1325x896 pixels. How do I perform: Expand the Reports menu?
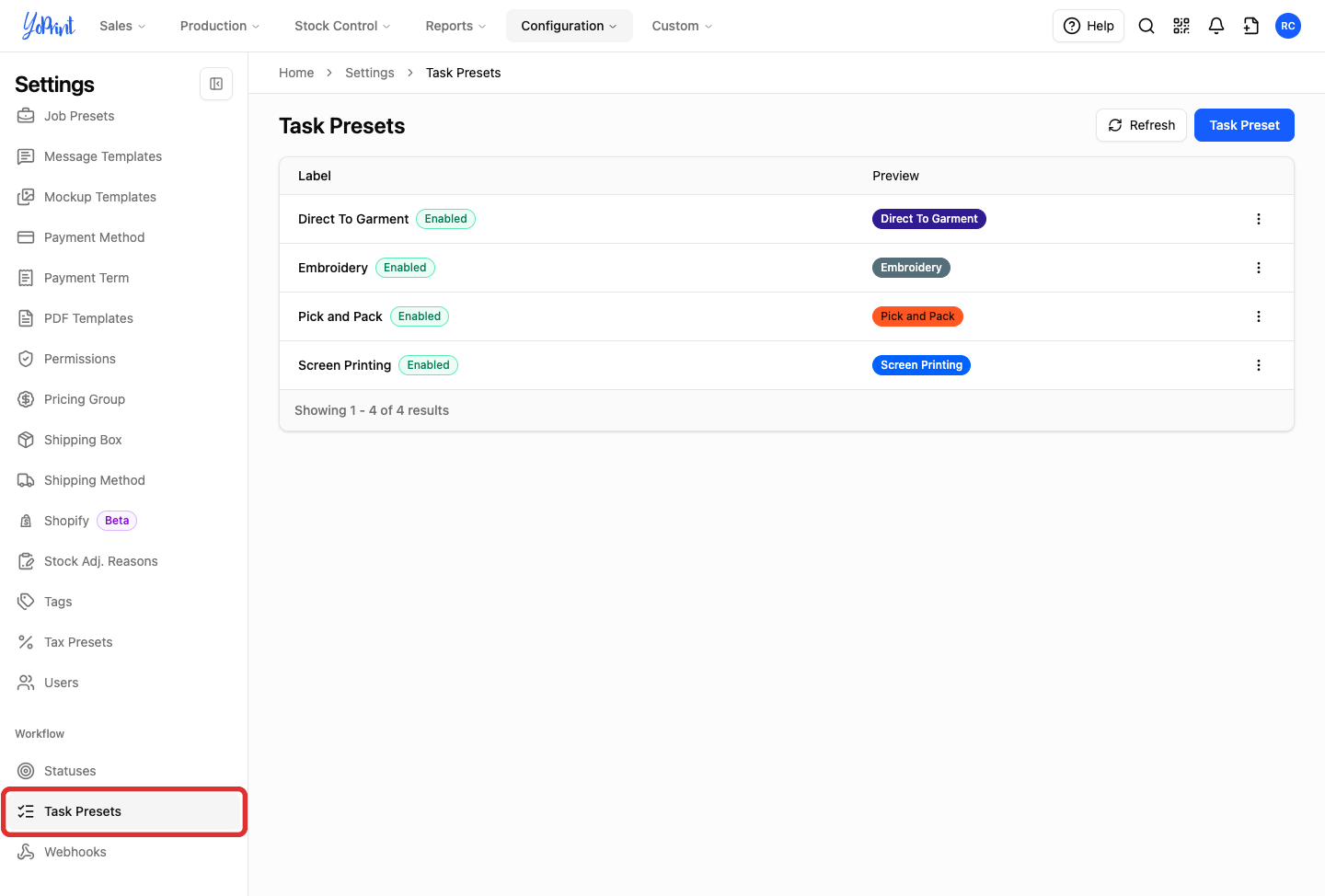point(455,26)
